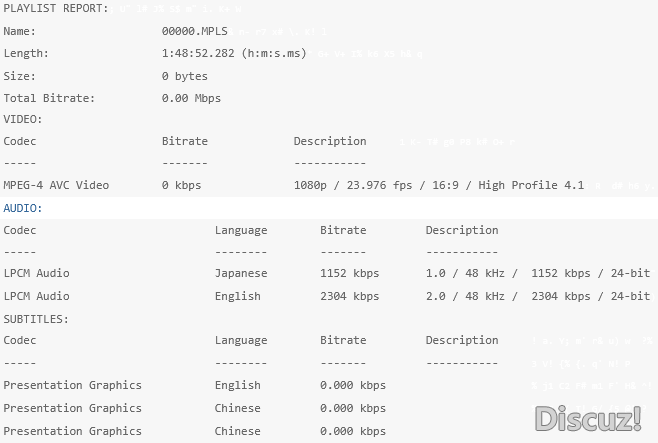The width and height of the screenshot is (658, 443).
Task: Select the PLAYLIST REPORT heading
Action: pyautogui.click(x=56, y=9)
